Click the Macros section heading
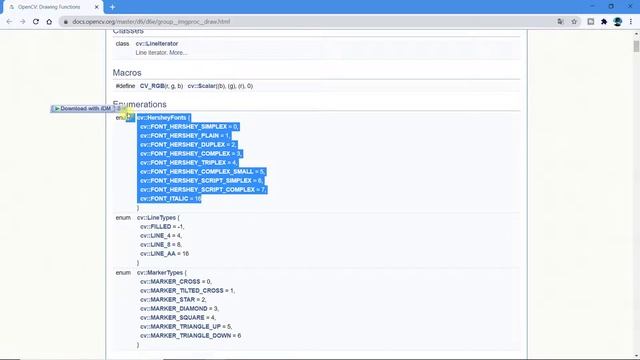The width and height of the screenshot is (640, 360). (127, 73)
